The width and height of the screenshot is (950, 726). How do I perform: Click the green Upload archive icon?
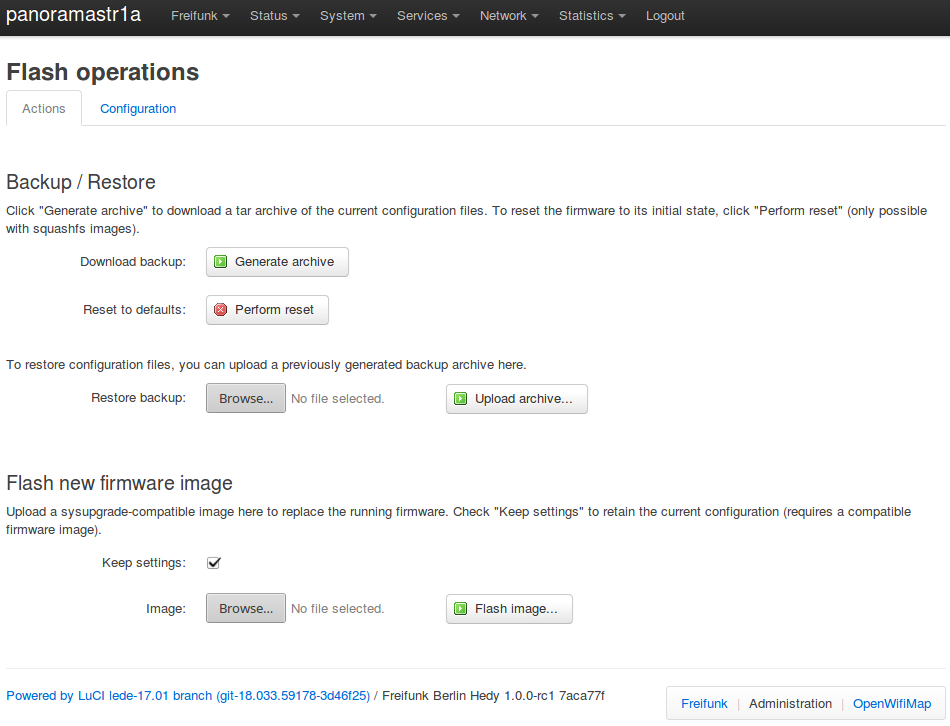[461, 399]
